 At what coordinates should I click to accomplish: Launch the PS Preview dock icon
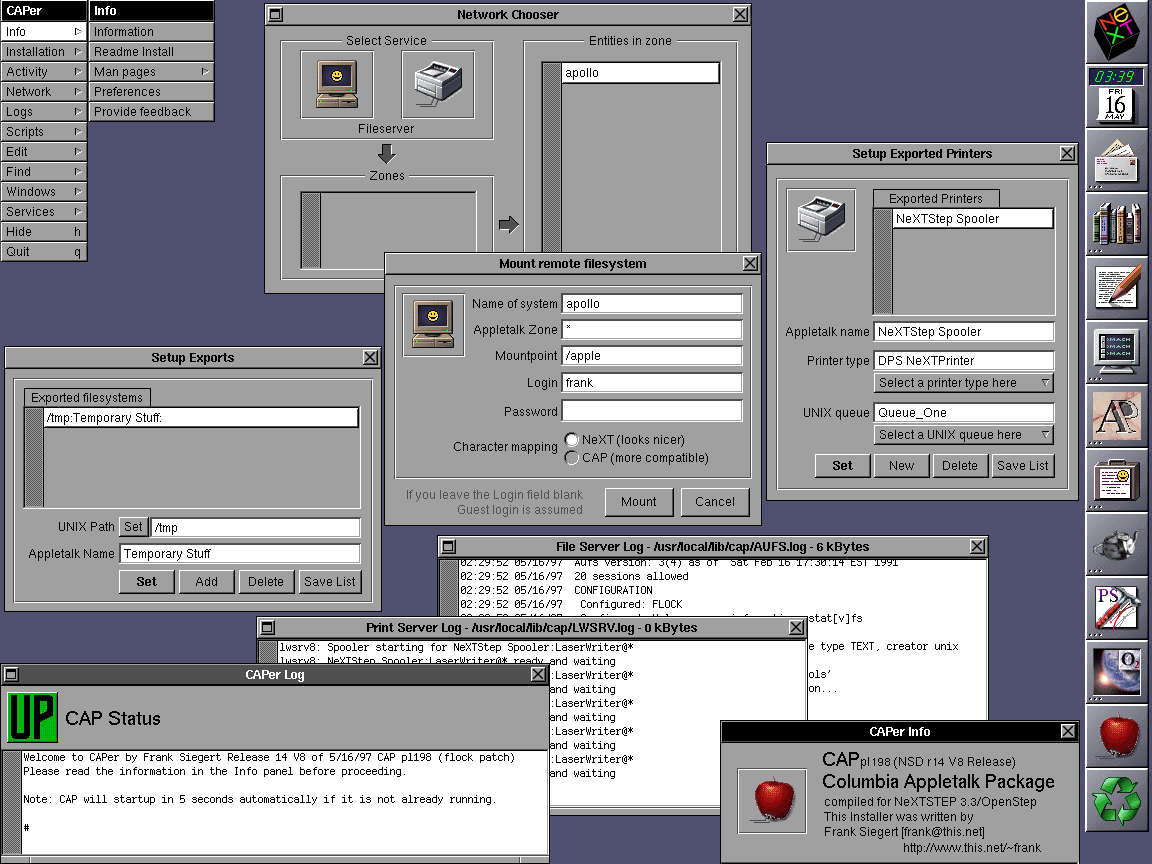(1117, 608)
